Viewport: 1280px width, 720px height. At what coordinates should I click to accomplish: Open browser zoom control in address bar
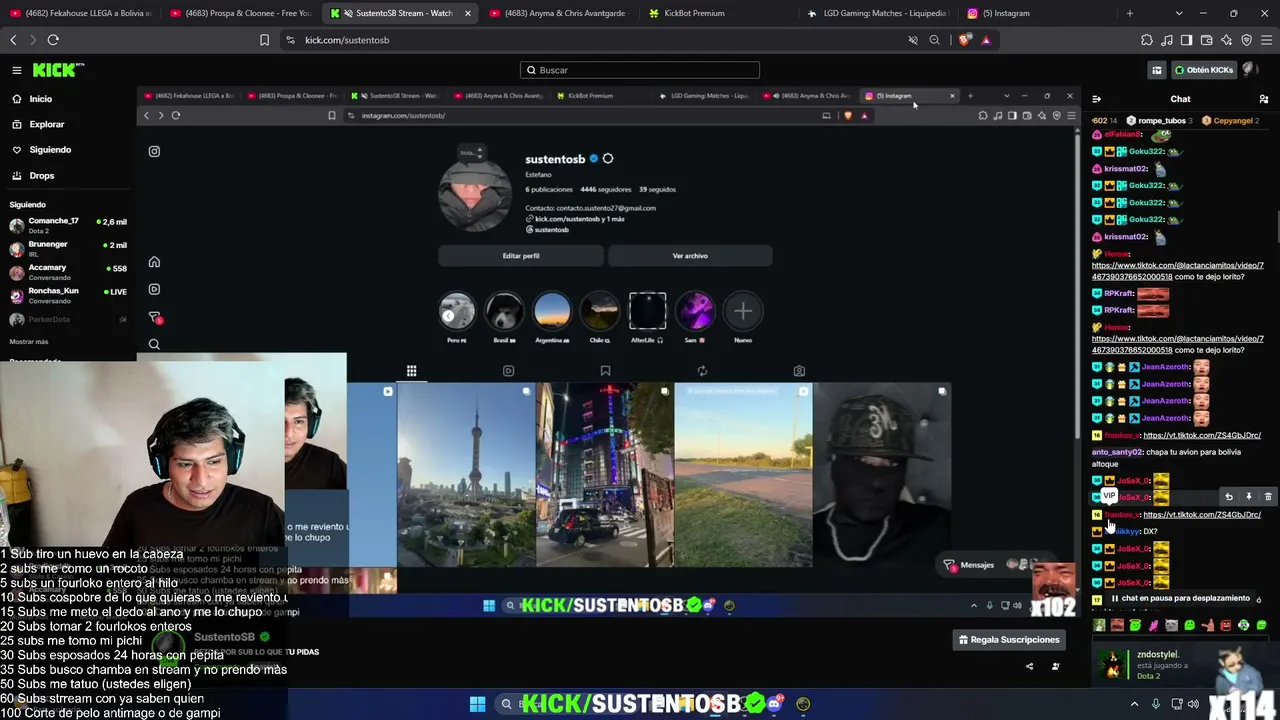pos(934,40)
